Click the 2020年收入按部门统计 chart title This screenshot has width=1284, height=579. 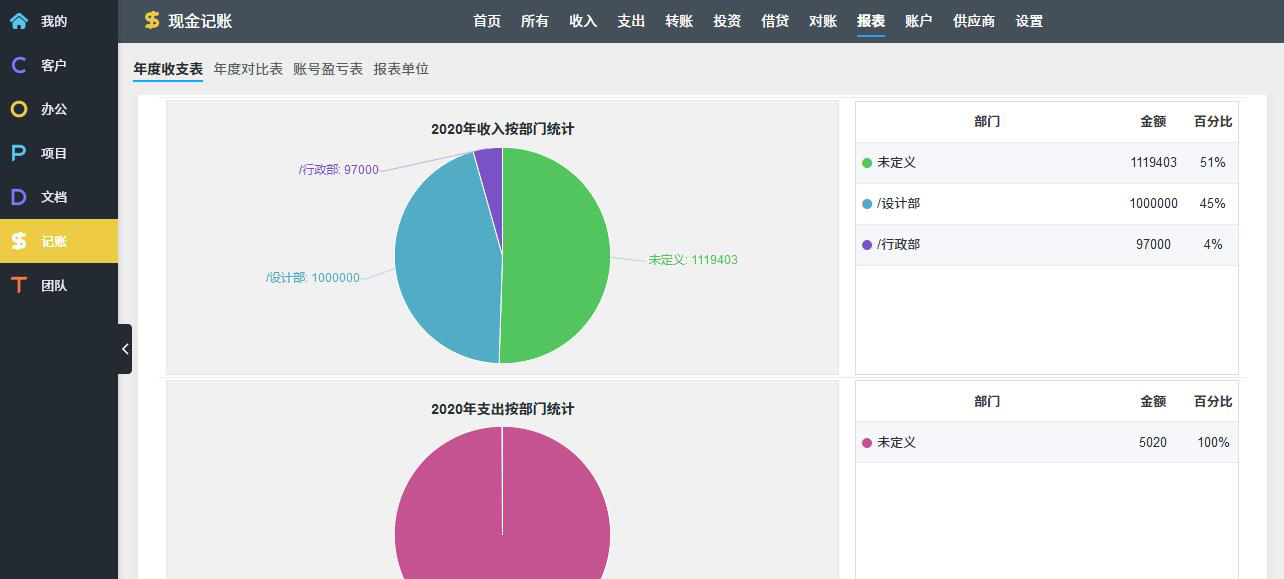(503, 129)
